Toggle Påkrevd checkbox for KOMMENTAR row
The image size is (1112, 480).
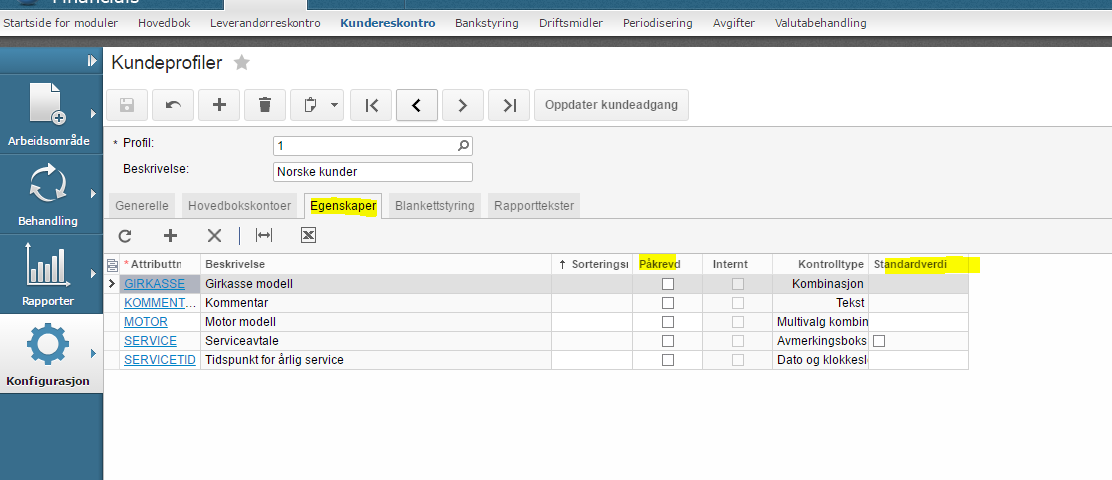pyautogui.click(x=668, y=303)
